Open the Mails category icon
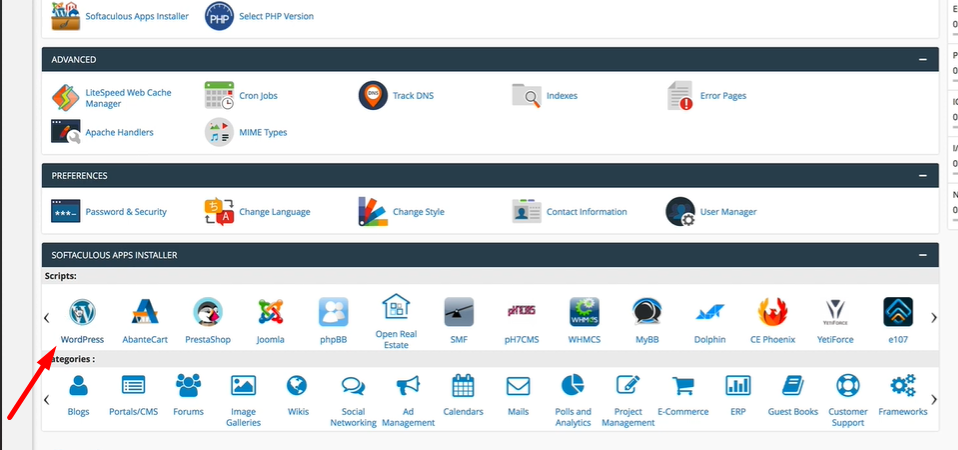958x450 pixels. pyautogui.click(x=518, y=386)
